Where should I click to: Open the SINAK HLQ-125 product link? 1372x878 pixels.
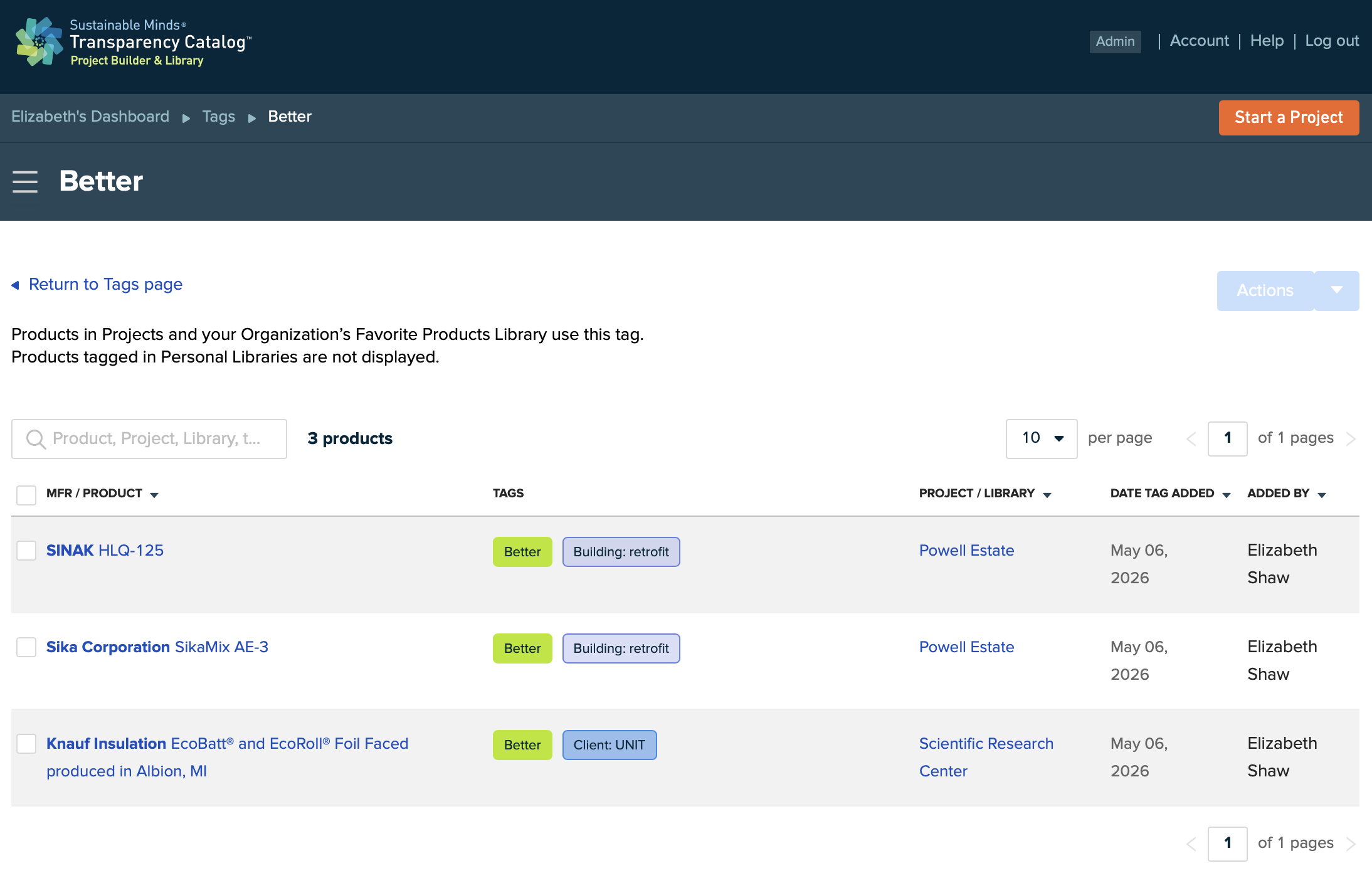point(105,551)
